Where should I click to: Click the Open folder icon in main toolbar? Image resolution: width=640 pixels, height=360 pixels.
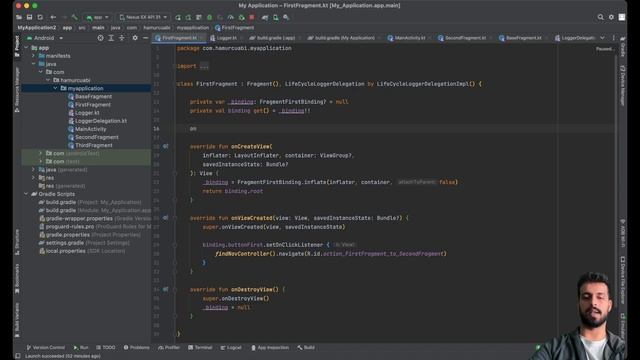(x=19, y=17)
